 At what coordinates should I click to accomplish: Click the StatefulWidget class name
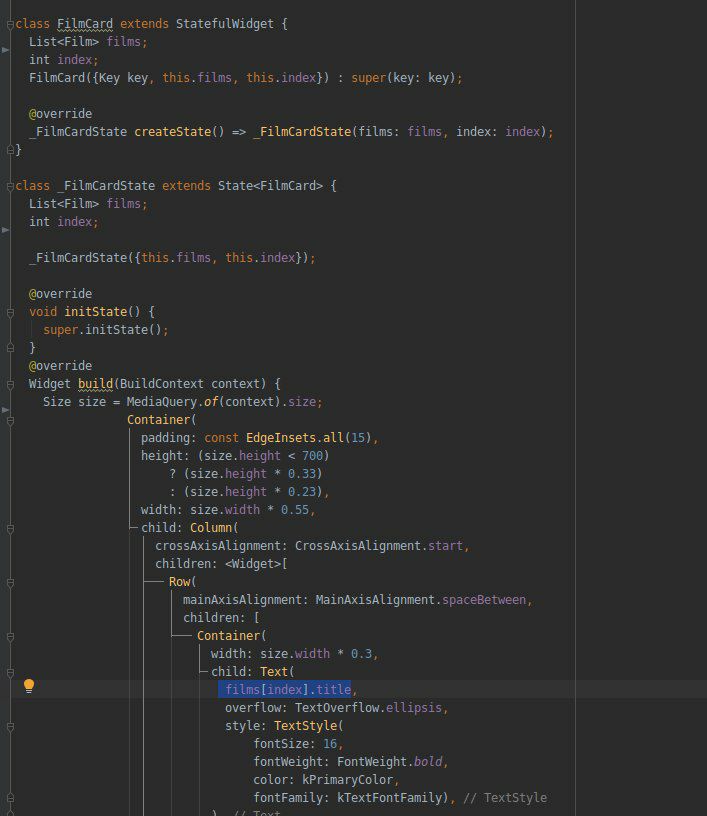(224, 24)
